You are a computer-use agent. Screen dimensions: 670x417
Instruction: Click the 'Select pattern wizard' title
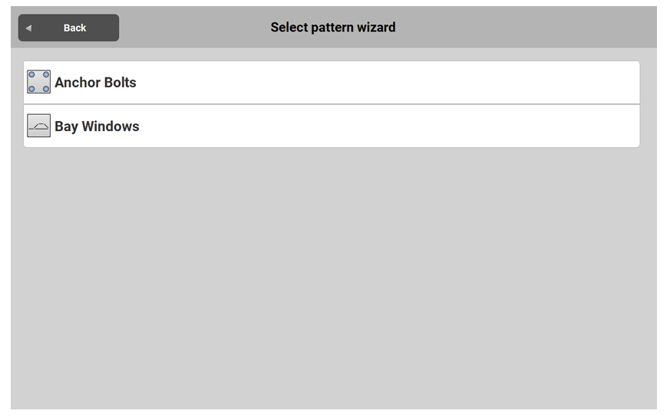click(333, 27)
